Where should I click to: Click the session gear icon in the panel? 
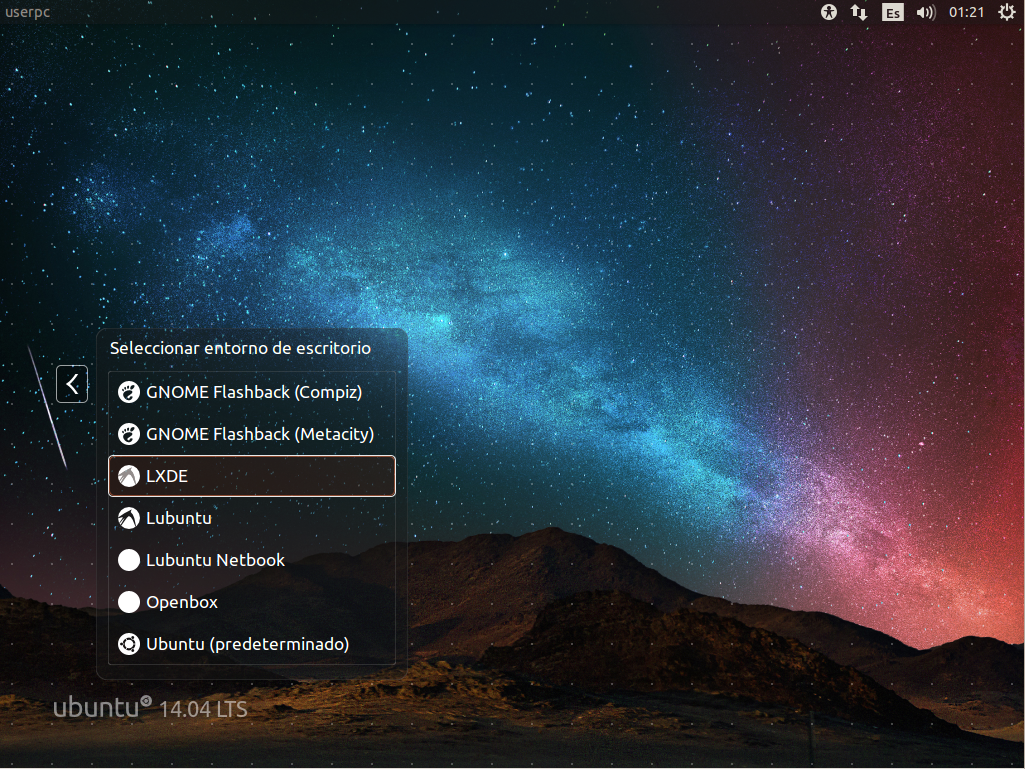(1006, 13)
